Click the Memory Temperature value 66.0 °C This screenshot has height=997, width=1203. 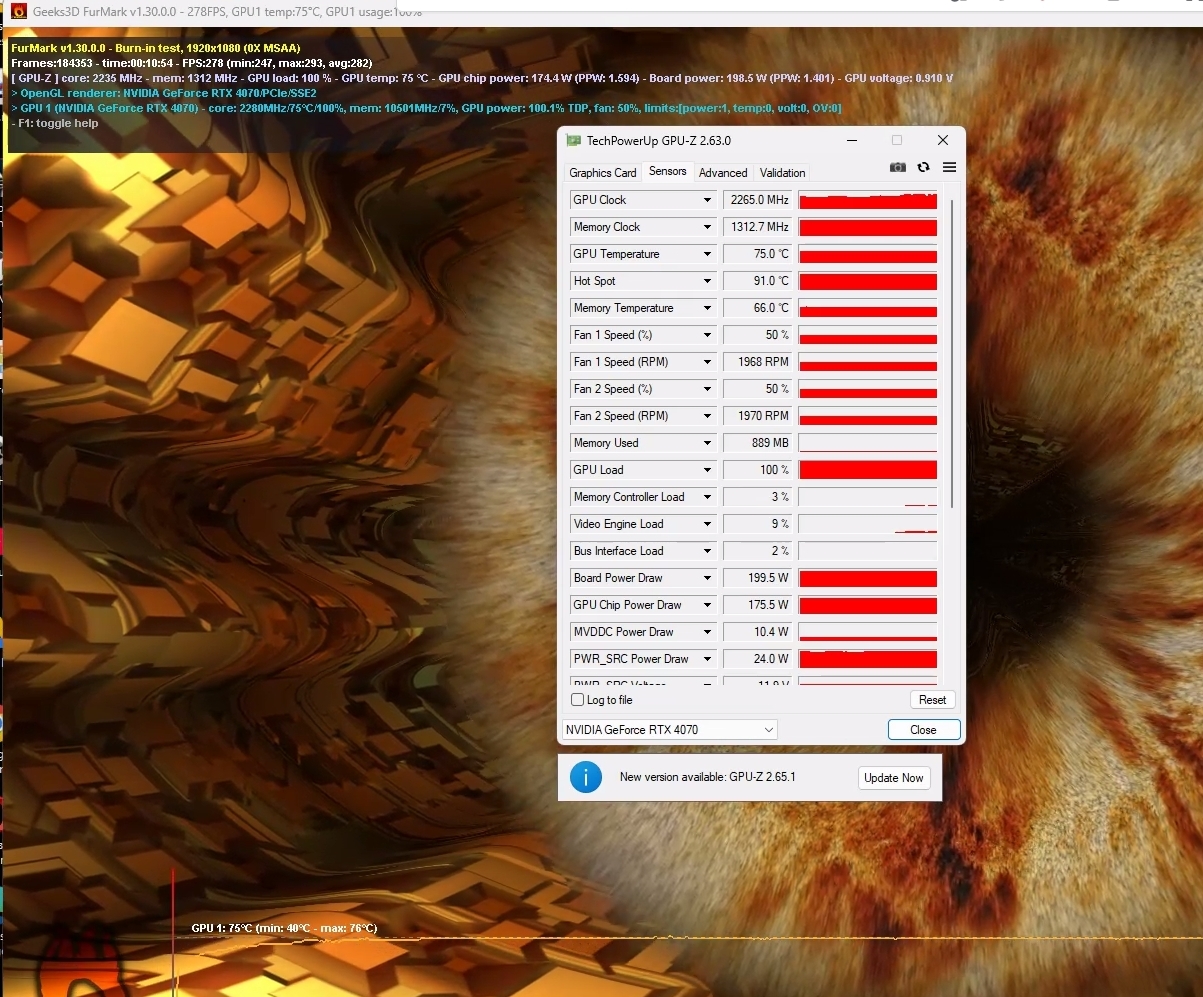[x=758, y=308]
